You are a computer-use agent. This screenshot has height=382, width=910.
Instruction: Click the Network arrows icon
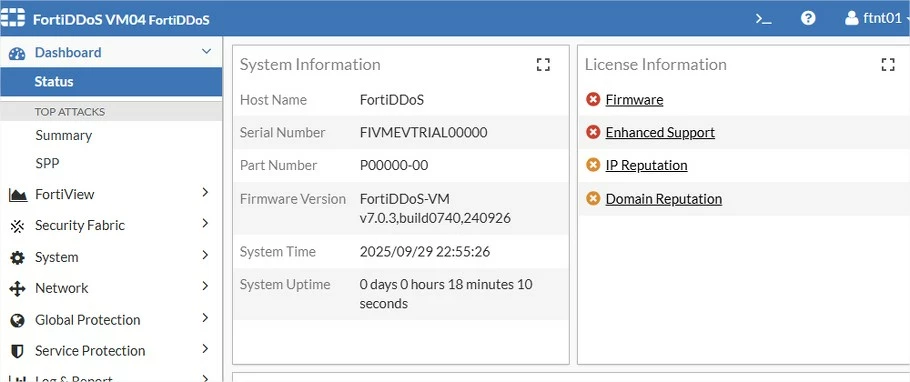coord(17,289)
